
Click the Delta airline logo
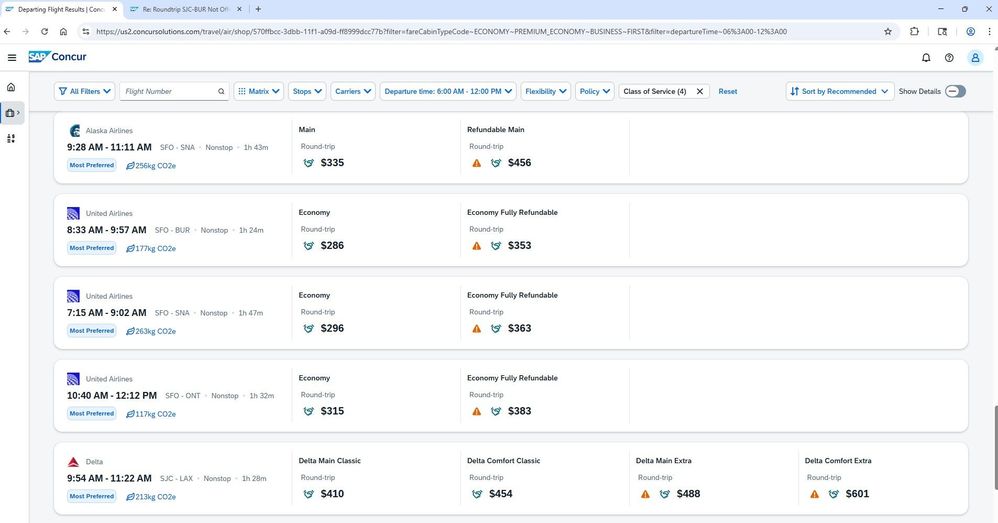coord(74,461)
